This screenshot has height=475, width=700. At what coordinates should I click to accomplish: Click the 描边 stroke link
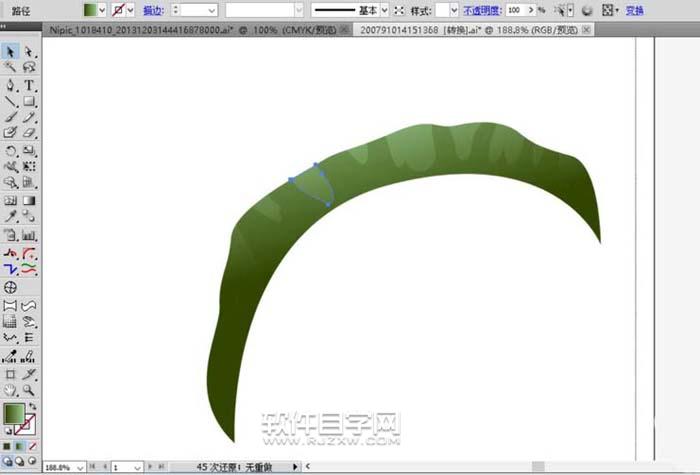pyautogui.click(x=153, y=9)
